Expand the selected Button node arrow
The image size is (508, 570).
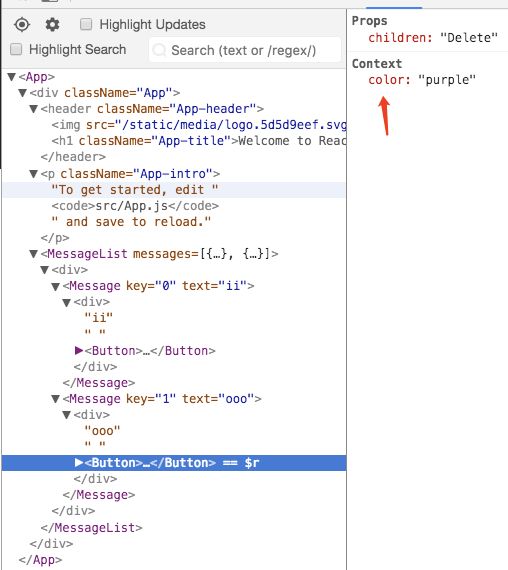click(79, 462)
